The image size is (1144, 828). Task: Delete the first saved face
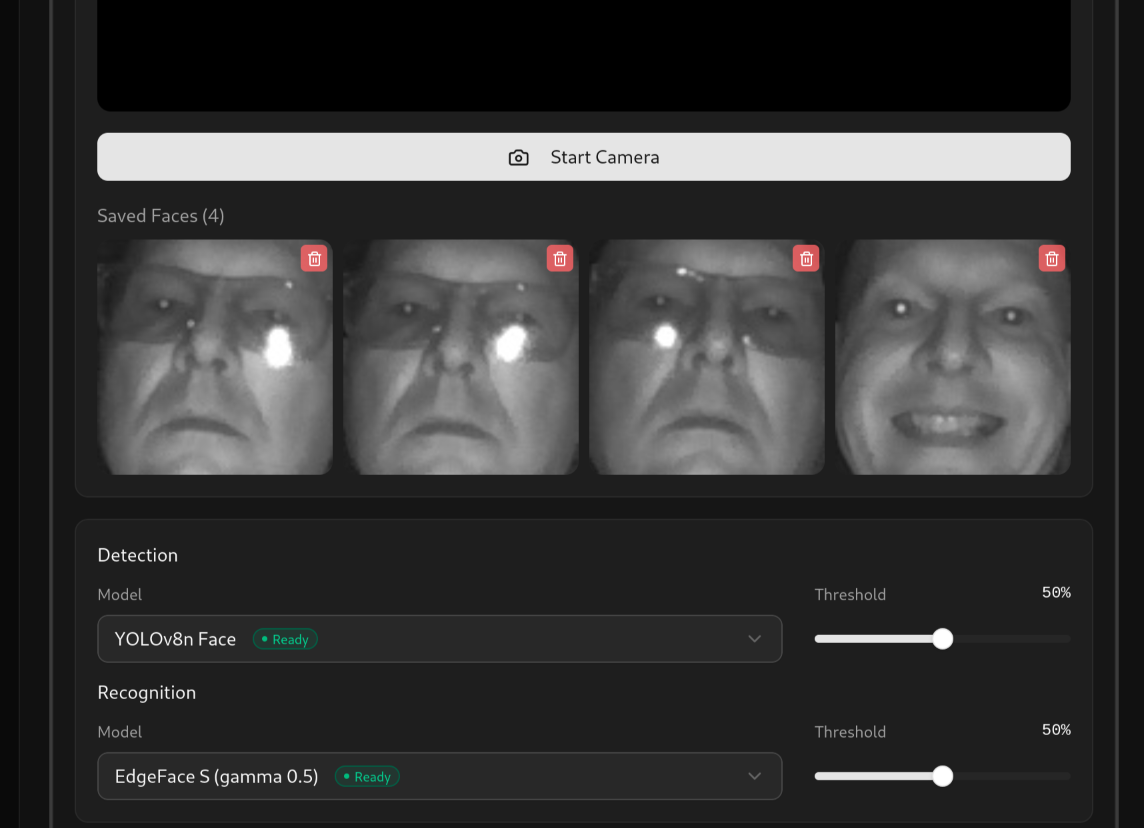tap(314, 258)
